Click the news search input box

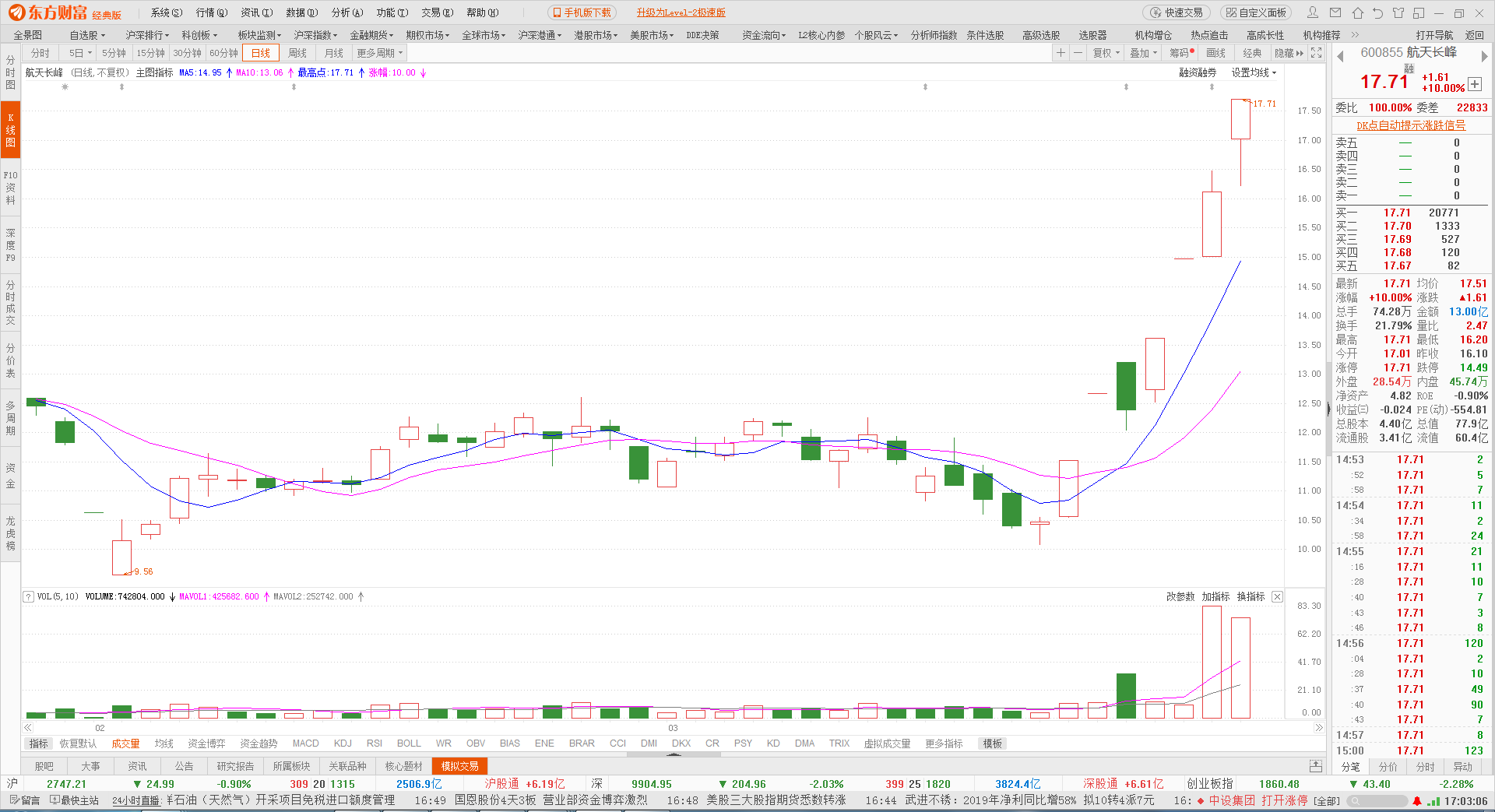[x=1377, y=800]
